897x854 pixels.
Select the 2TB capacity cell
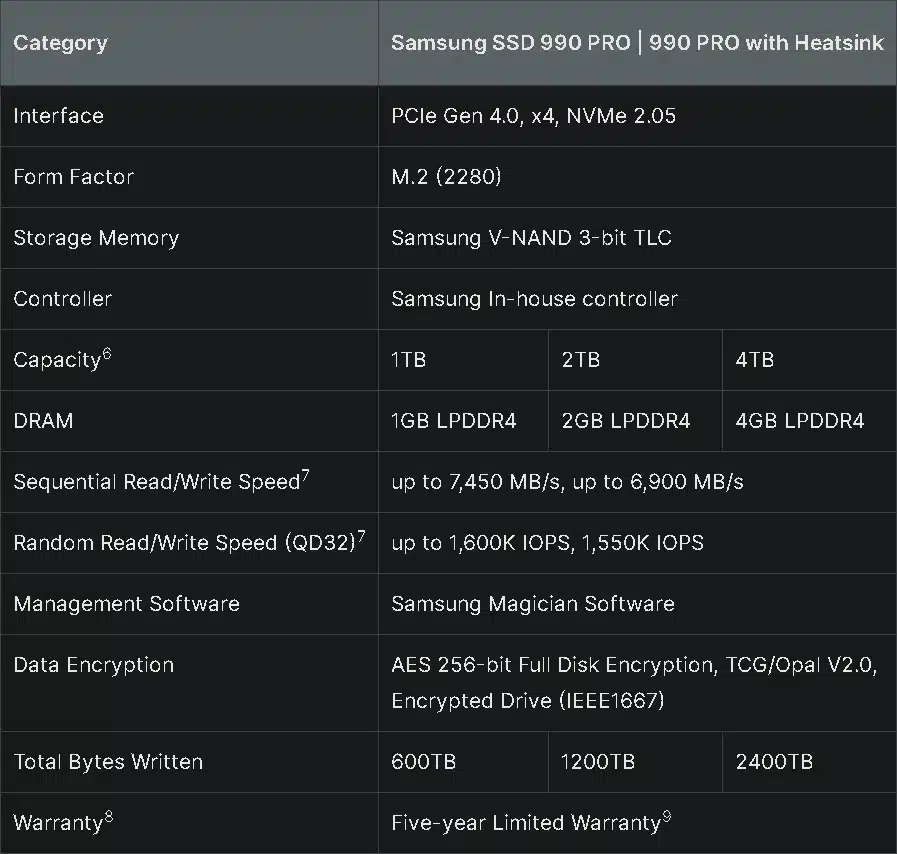click(x=581, y=360)
